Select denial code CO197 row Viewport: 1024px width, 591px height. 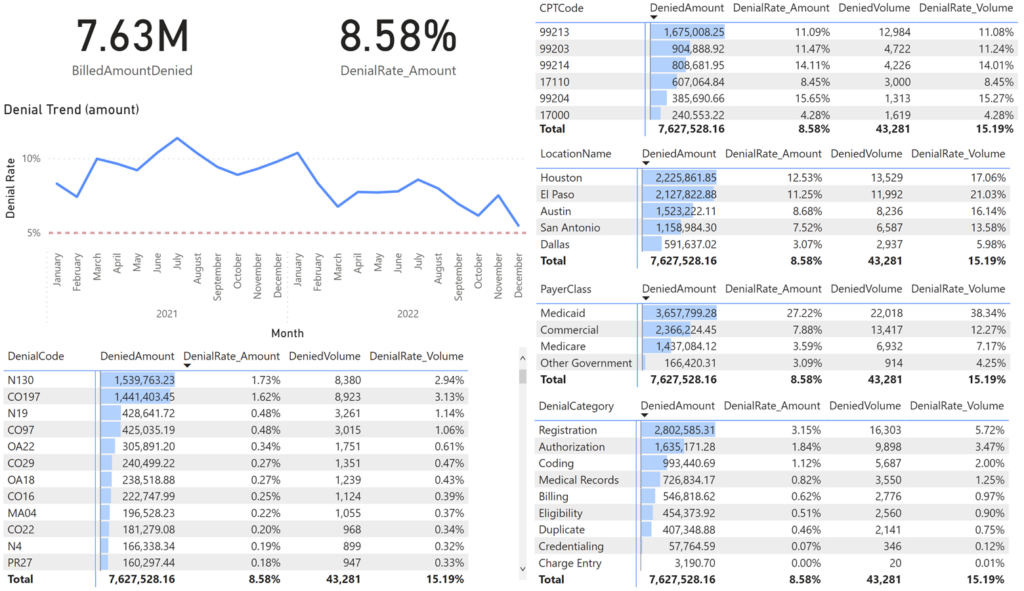coord(236,396)
